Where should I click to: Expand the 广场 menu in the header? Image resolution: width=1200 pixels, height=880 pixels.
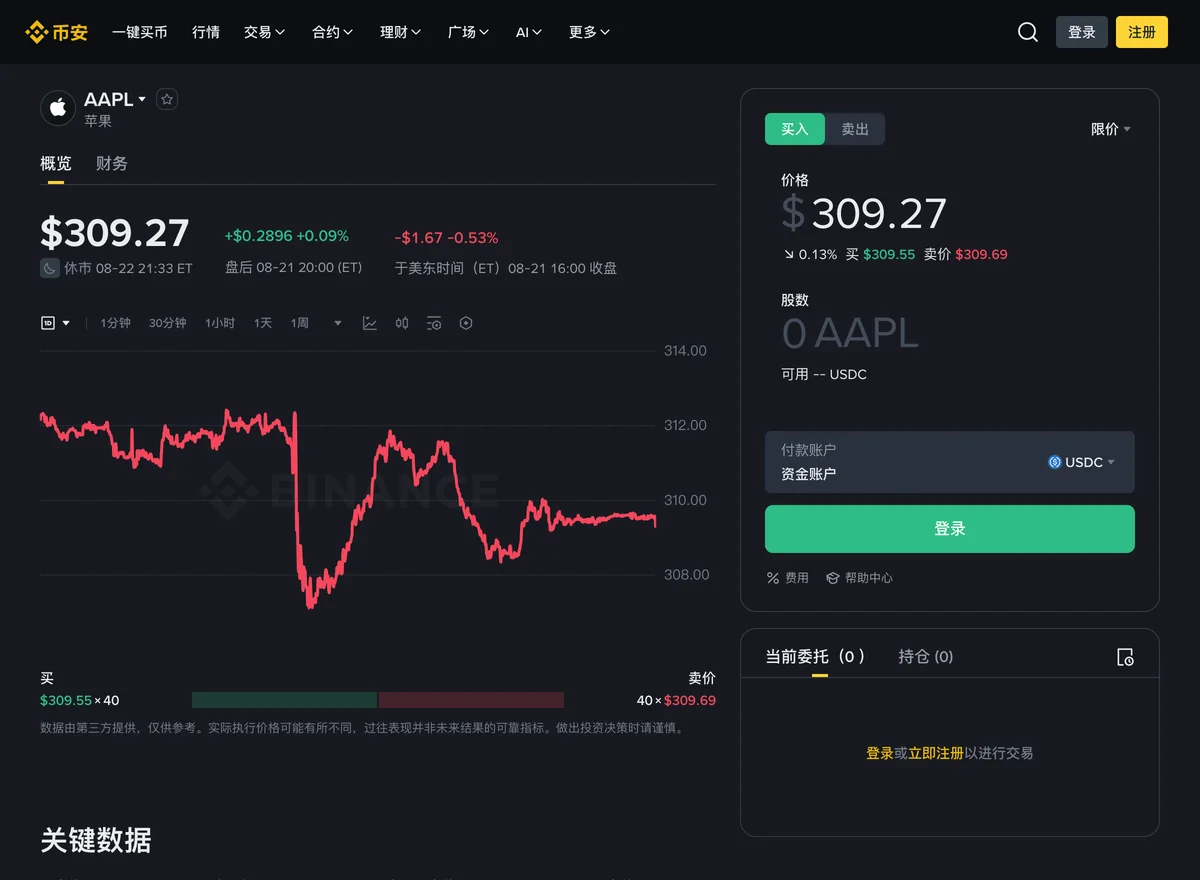469,32
